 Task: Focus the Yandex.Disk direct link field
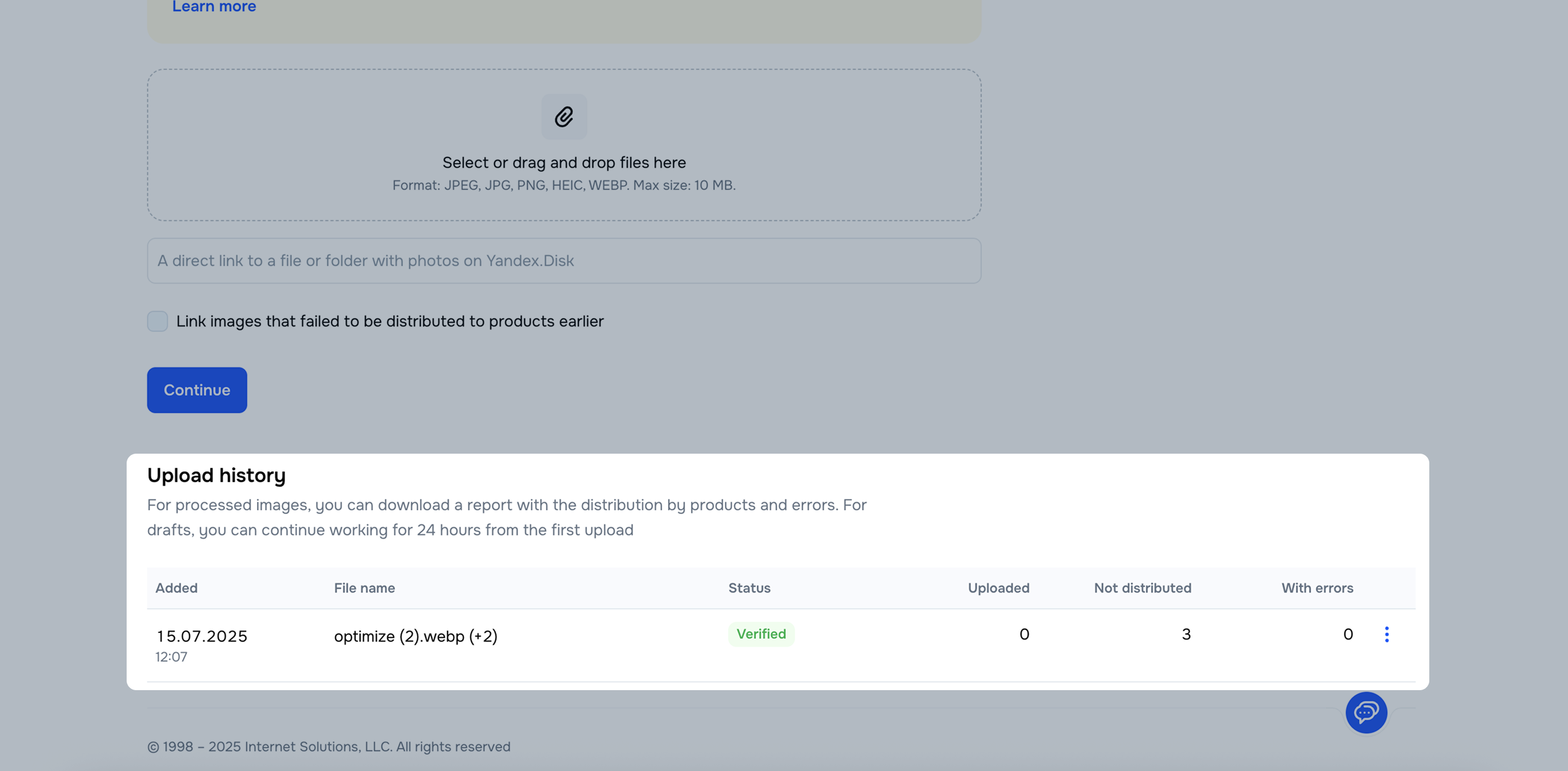564,261
